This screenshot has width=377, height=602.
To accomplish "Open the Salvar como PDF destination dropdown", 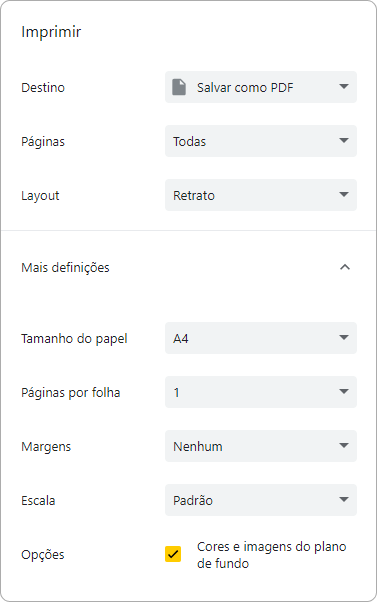I will click(261, 87).
